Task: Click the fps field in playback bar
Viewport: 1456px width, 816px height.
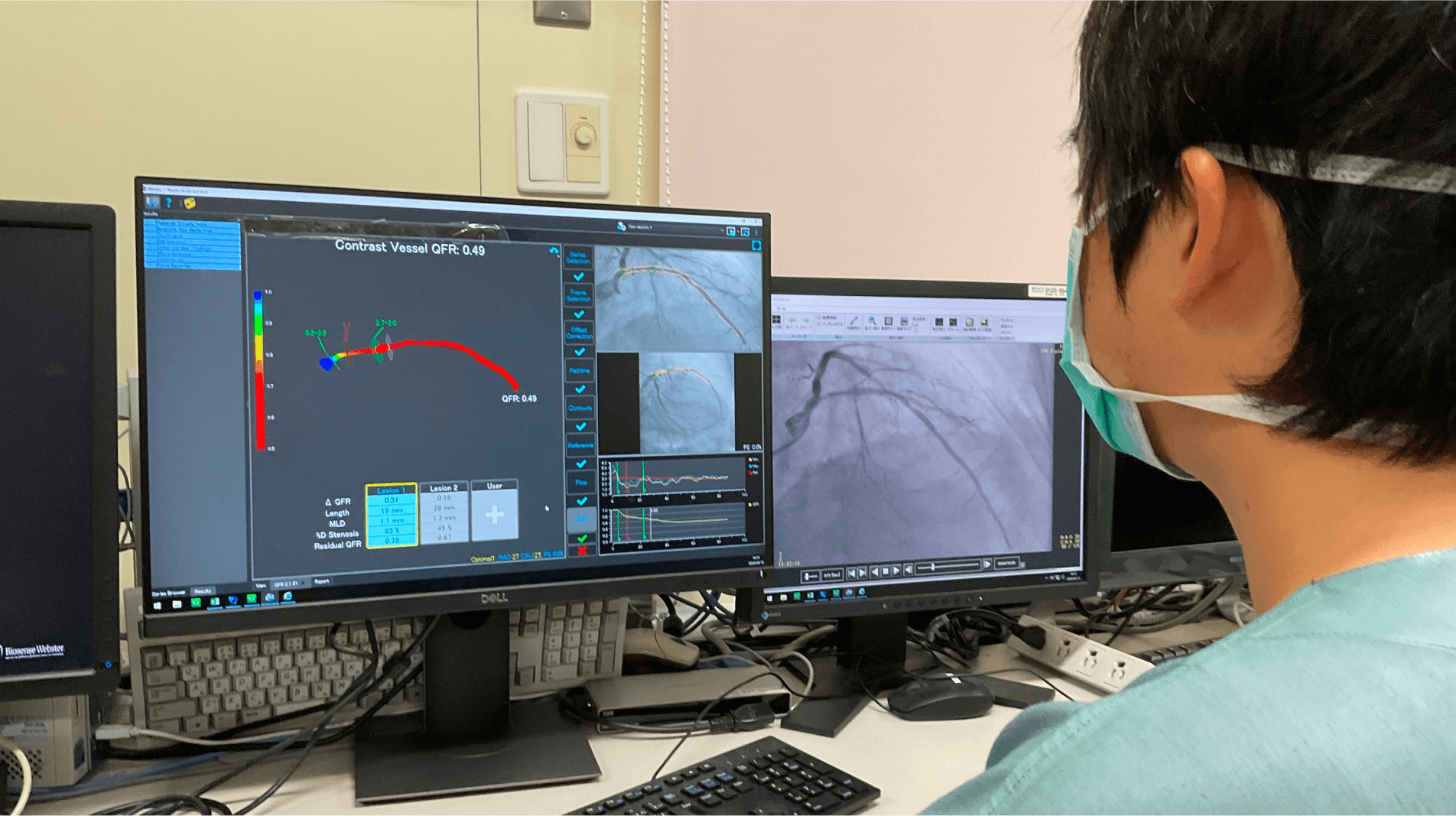Action: click(x=832, y=575)
